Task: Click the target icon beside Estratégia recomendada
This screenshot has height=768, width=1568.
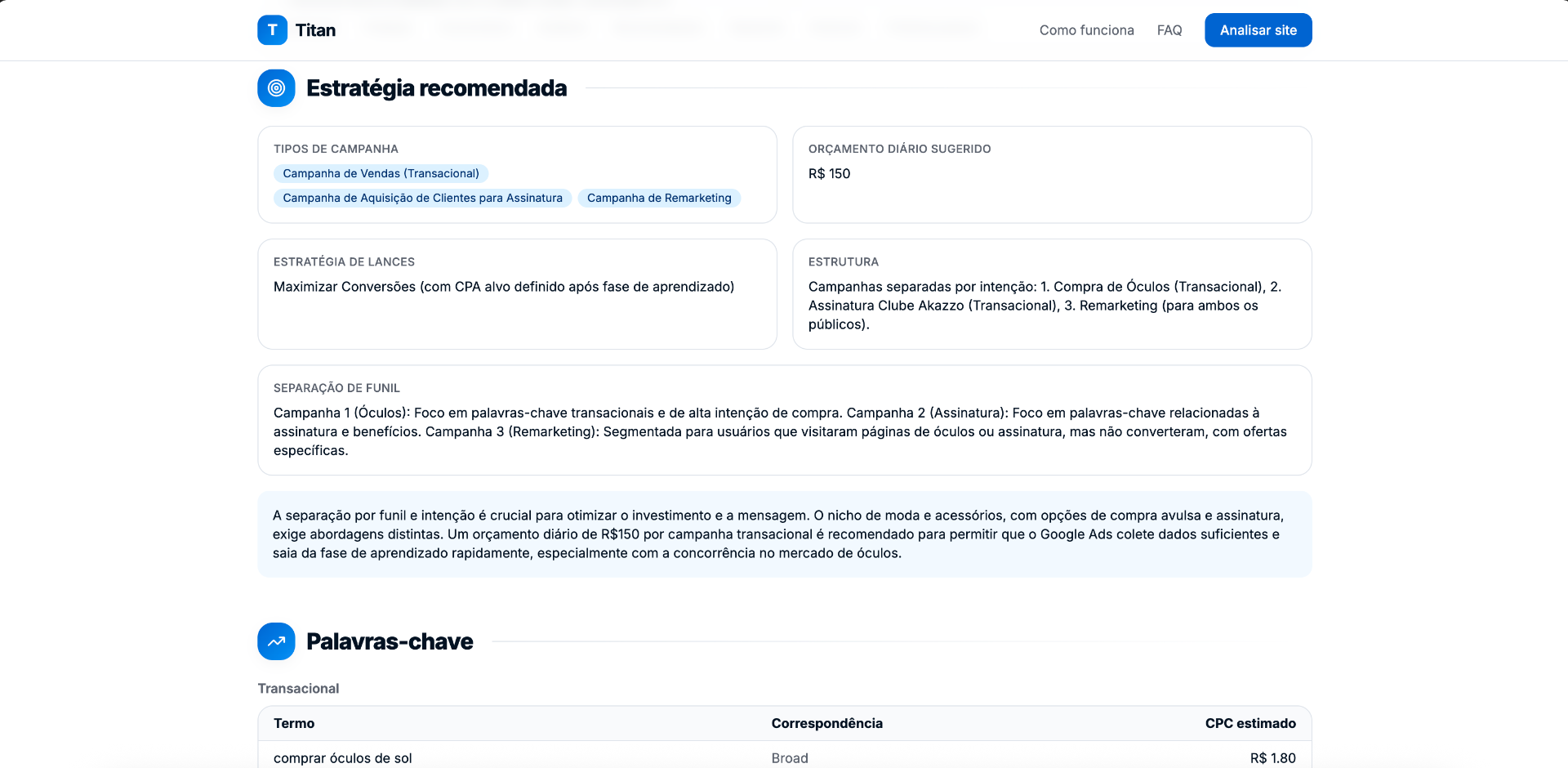Action: [276, 88]
